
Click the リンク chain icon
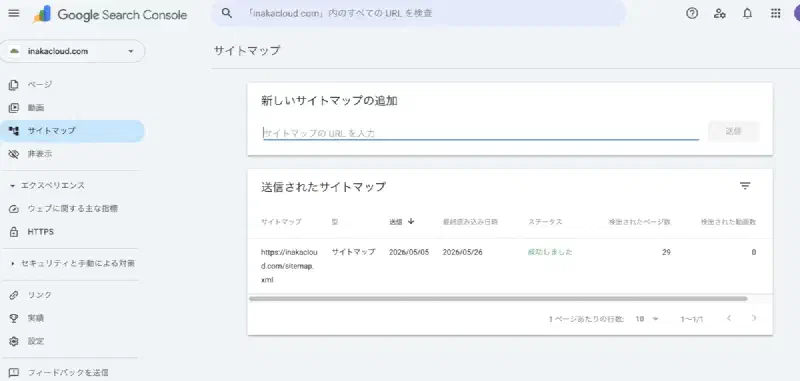click(x=14, y=295)
